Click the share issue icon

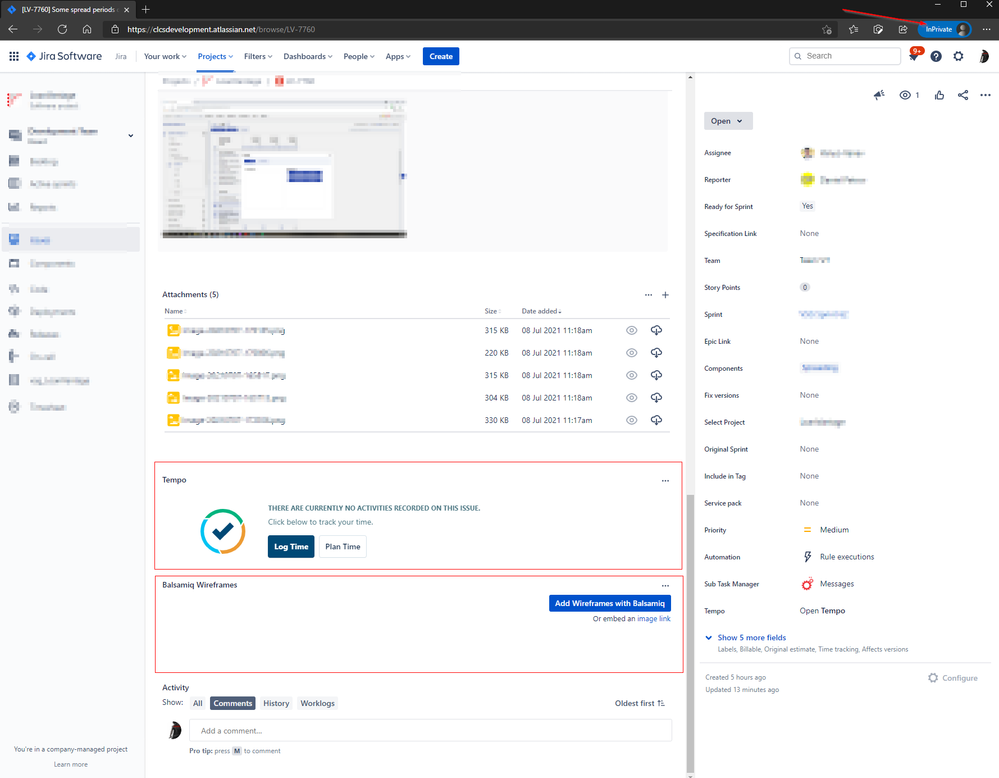(963, 95)
